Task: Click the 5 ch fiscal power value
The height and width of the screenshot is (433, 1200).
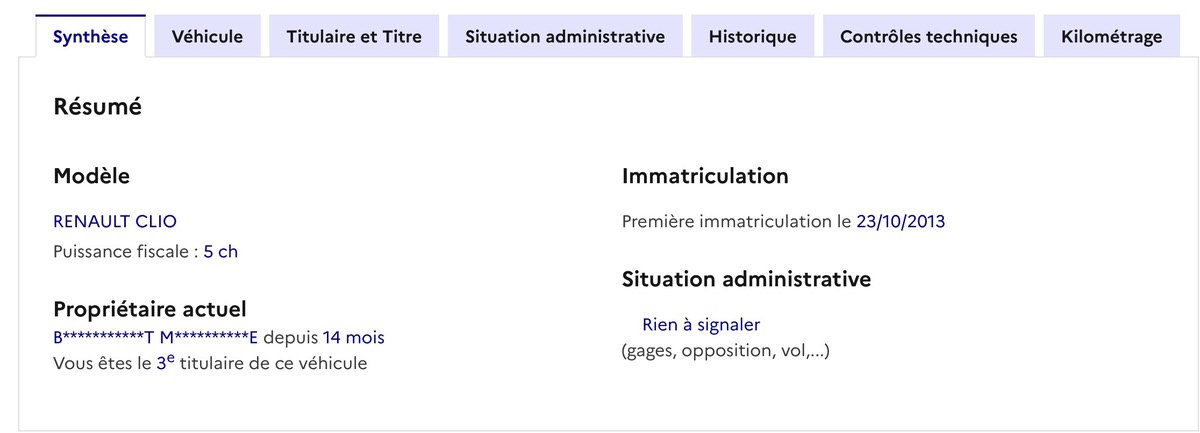Action: click(x=221, y=252)
